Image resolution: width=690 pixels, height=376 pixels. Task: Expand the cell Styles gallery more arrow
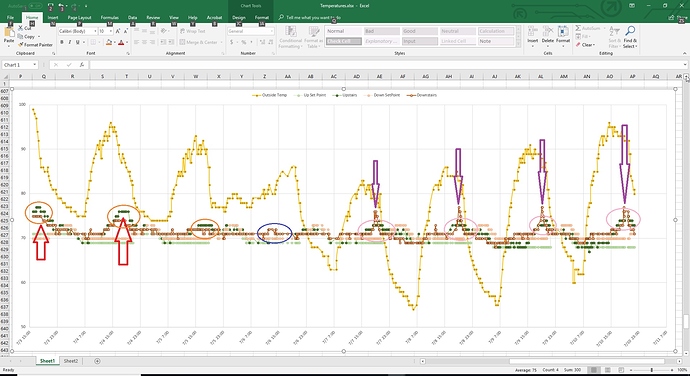[x=518, y=44]
